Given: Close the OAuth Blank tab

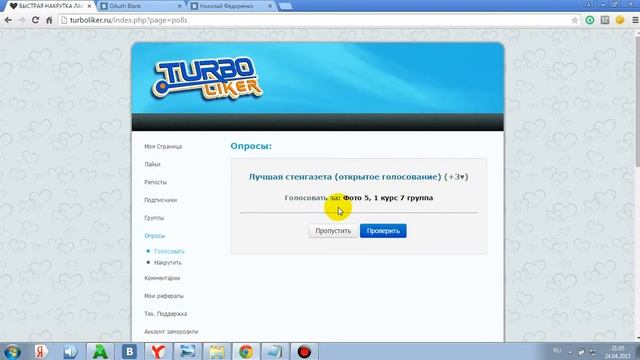Looking at the screenshot, I should [x=180, y=6].
